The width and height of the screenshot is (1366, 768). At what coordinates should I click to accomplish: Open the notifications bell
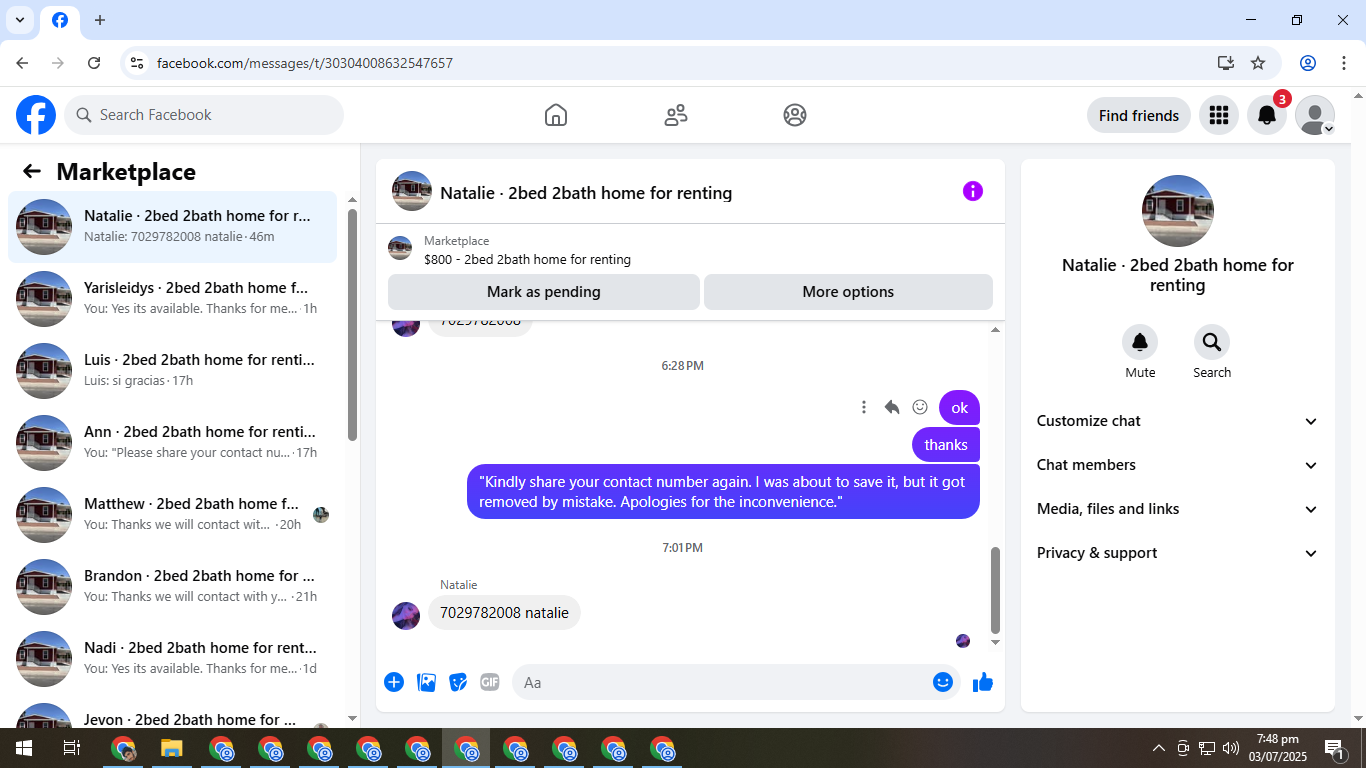point(1266,115)
